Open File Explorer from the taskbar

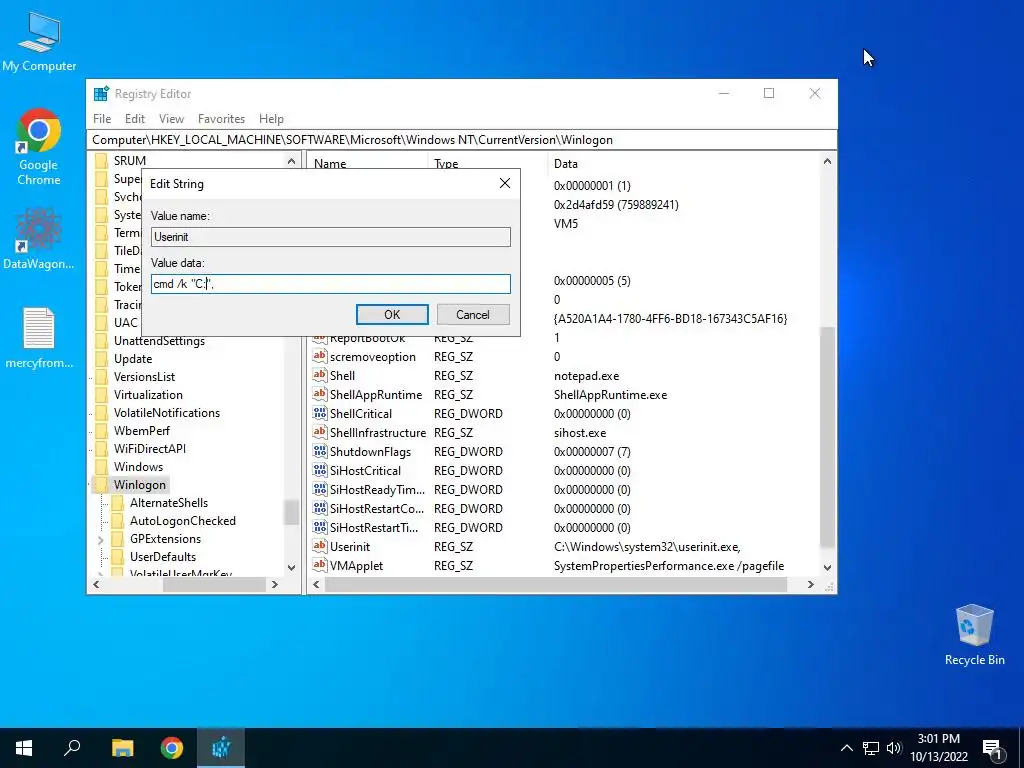click(122, 748)
